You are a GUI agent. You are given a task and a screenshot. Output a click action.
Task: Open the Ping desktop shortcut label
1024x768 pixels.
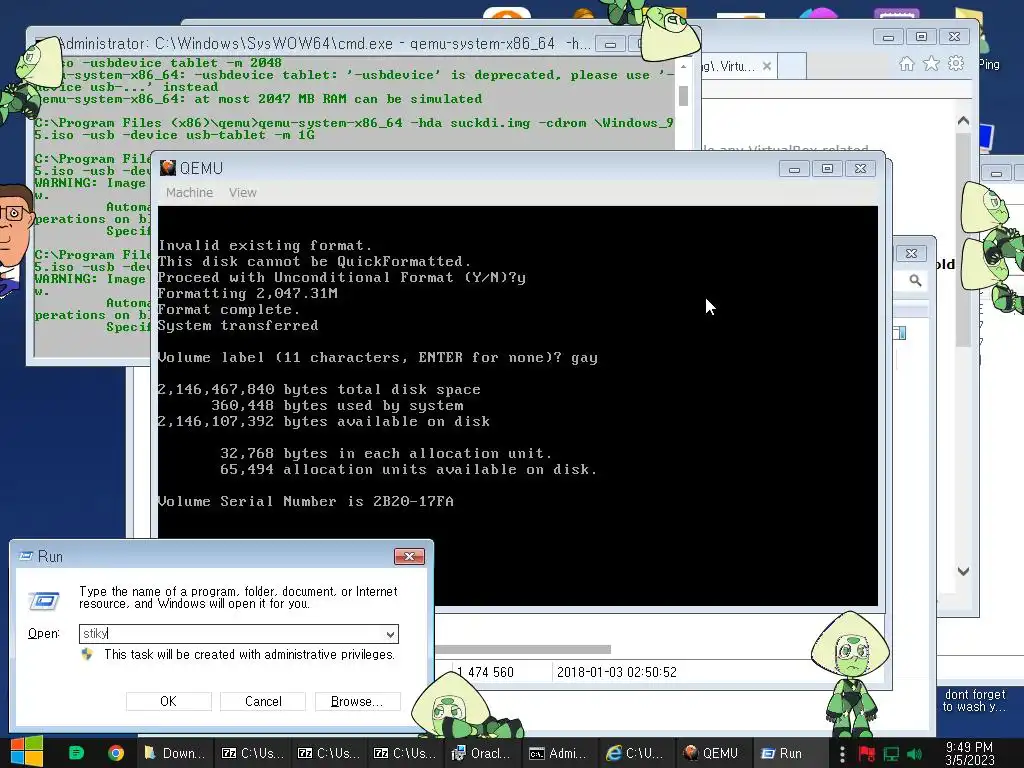point(989,64)
